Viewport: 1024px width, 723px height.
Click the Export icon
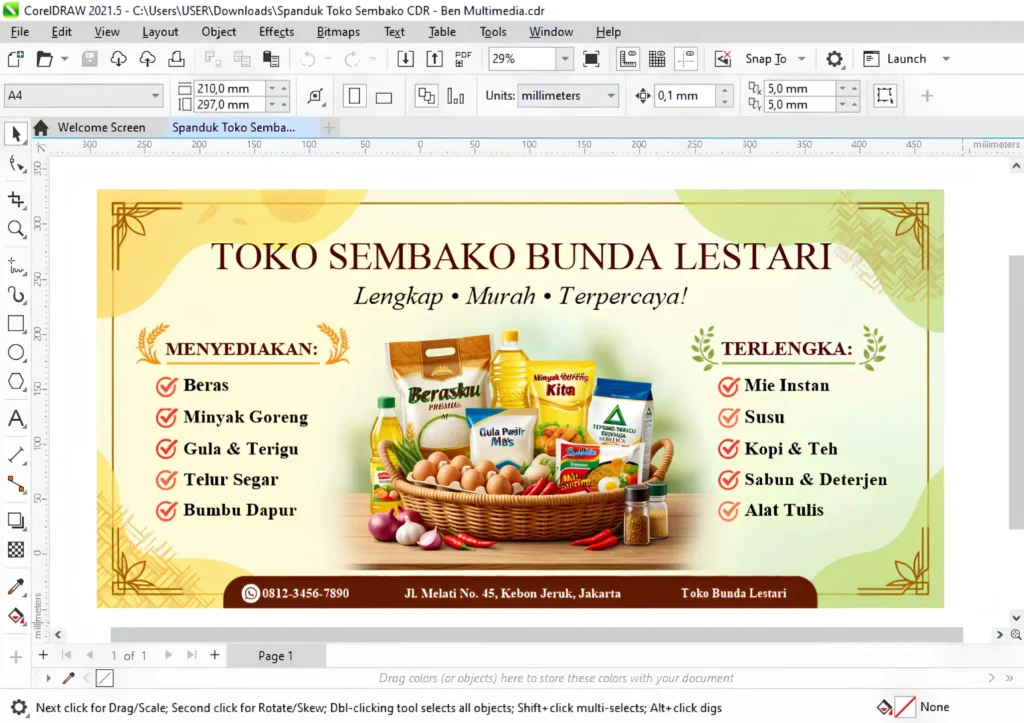coord(434,59)
